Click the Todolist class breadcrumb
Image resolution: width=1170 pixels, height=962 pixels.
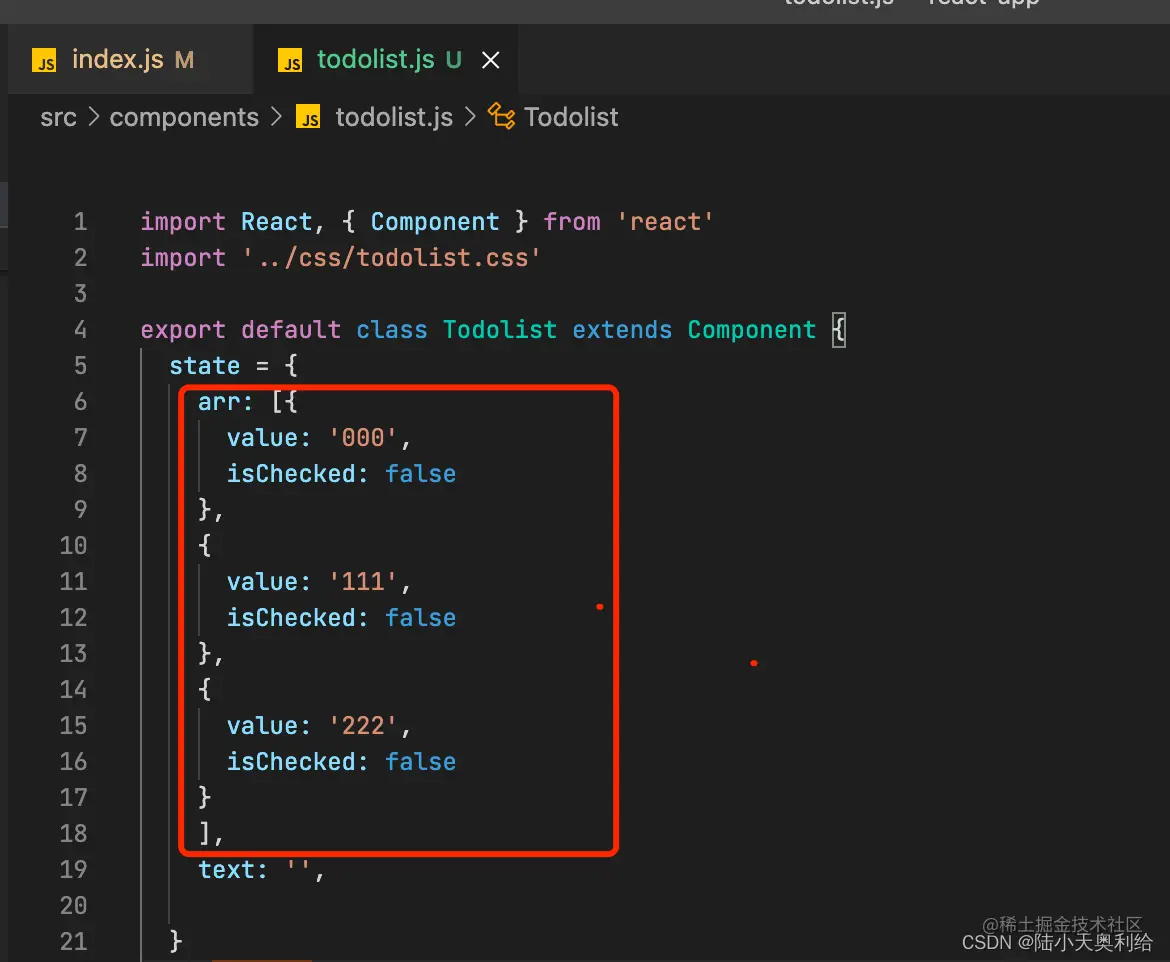(x=571, y=117)
